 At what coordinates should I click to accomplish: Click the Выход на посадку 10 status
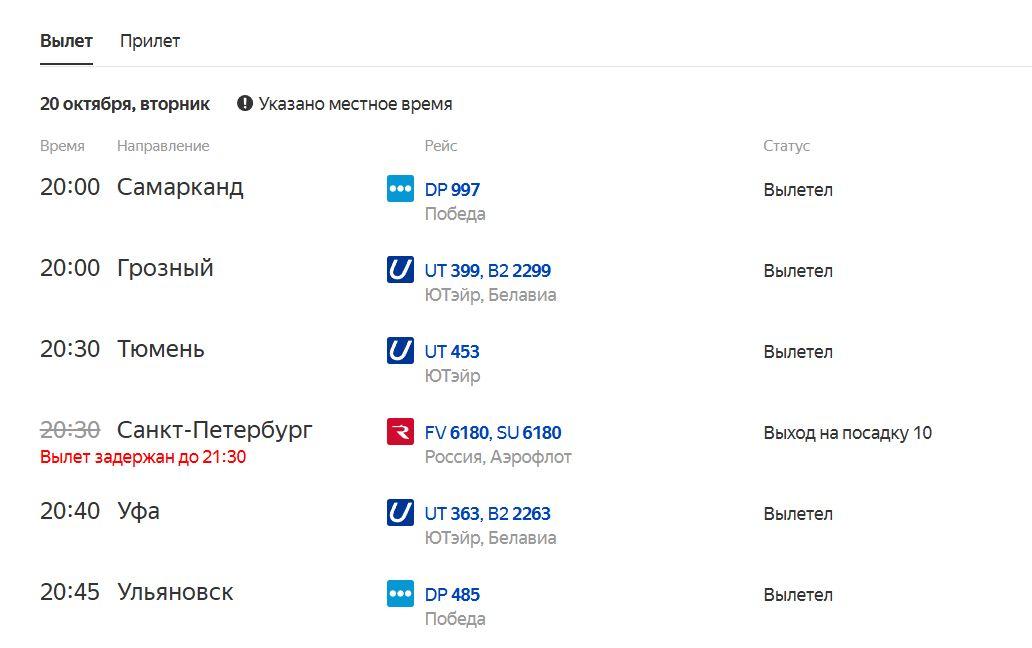[x=848, y=433]
